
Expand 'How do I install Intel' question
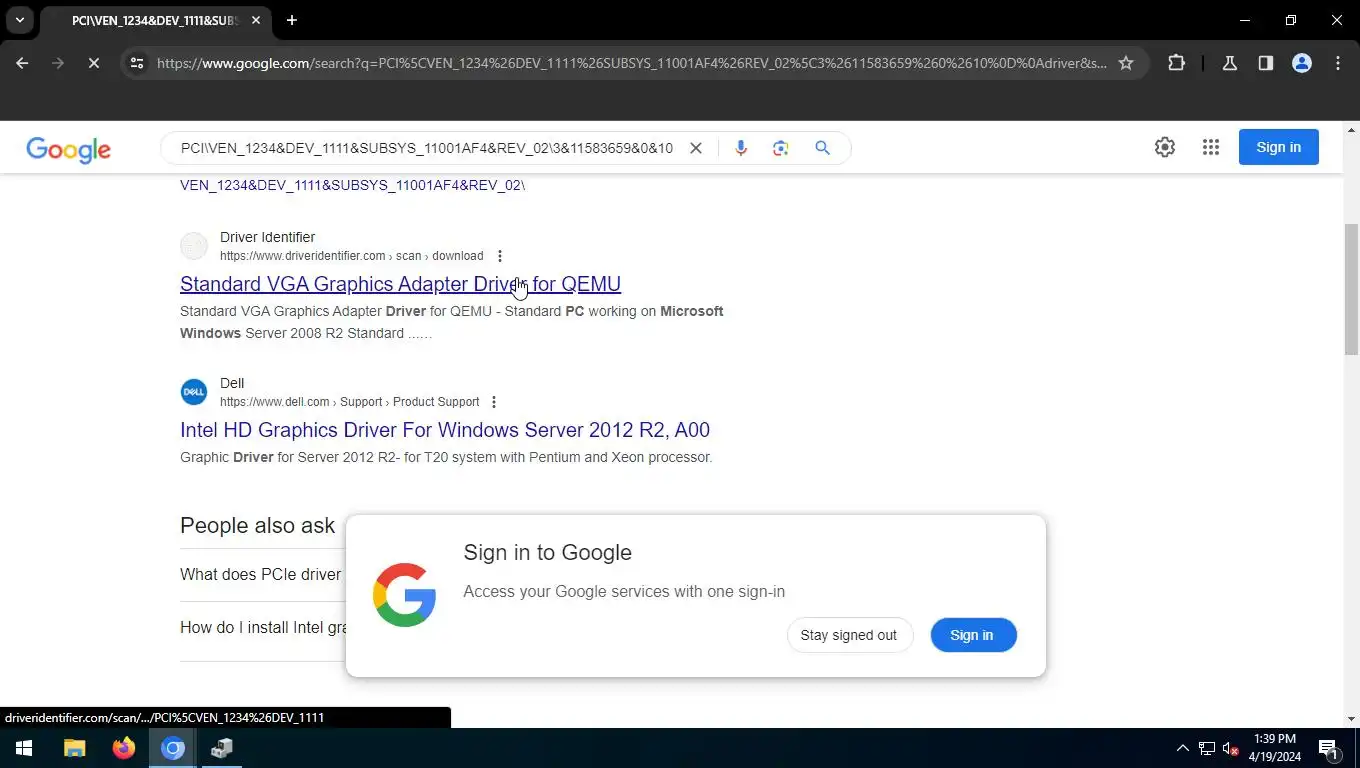tap(262, 628)
